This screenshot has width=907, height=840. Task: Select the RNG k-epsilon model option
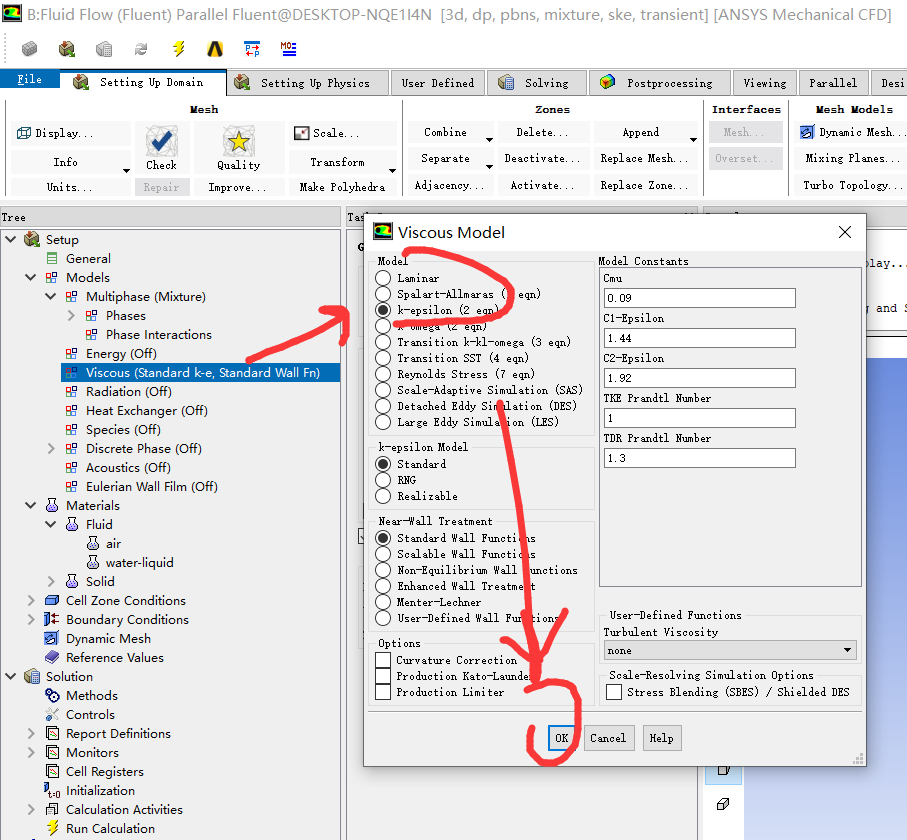[x=383, y=480]
